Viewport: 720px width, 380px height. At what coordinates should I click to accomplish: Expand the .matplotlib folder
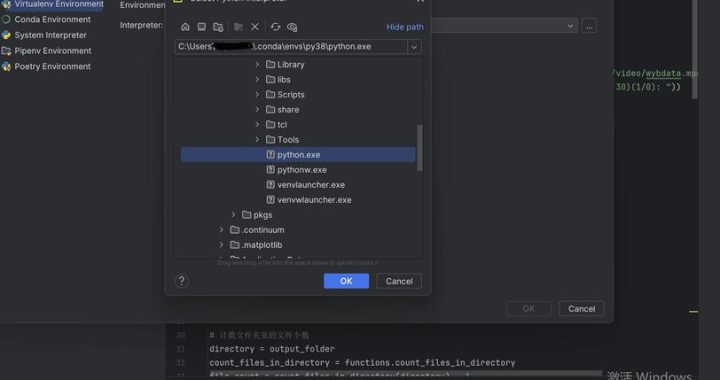(x=221, y=245)
